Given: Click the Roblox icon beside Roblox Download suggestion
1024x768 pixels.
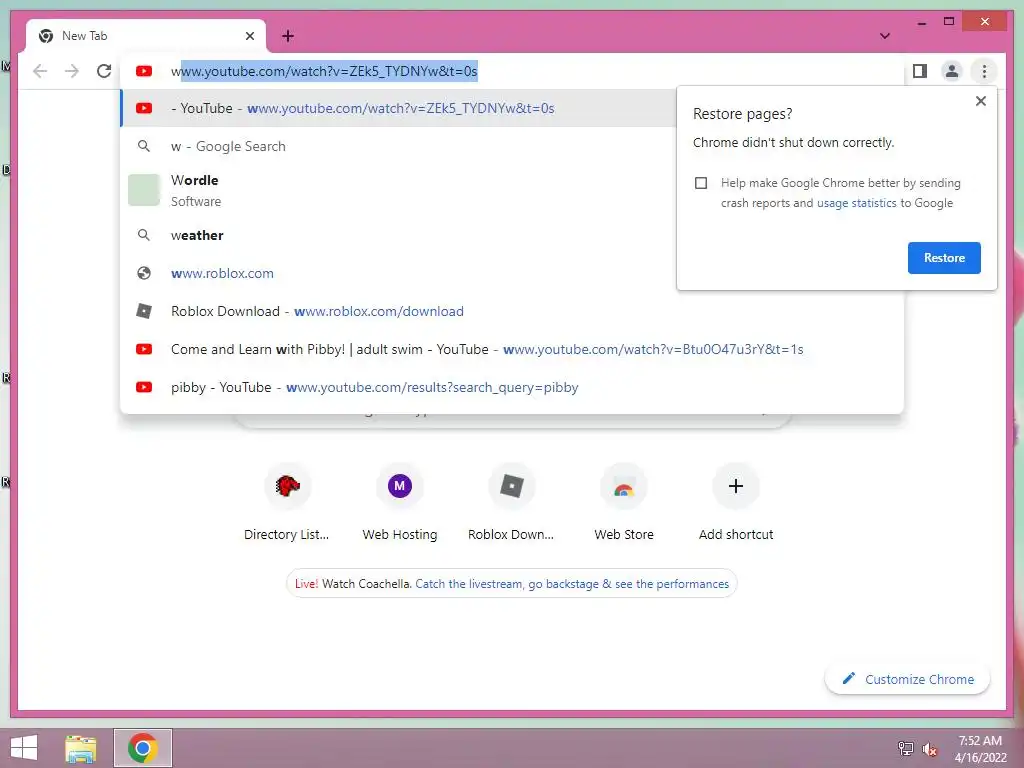Looking at the screenshot, I should [x=144, y=311].
